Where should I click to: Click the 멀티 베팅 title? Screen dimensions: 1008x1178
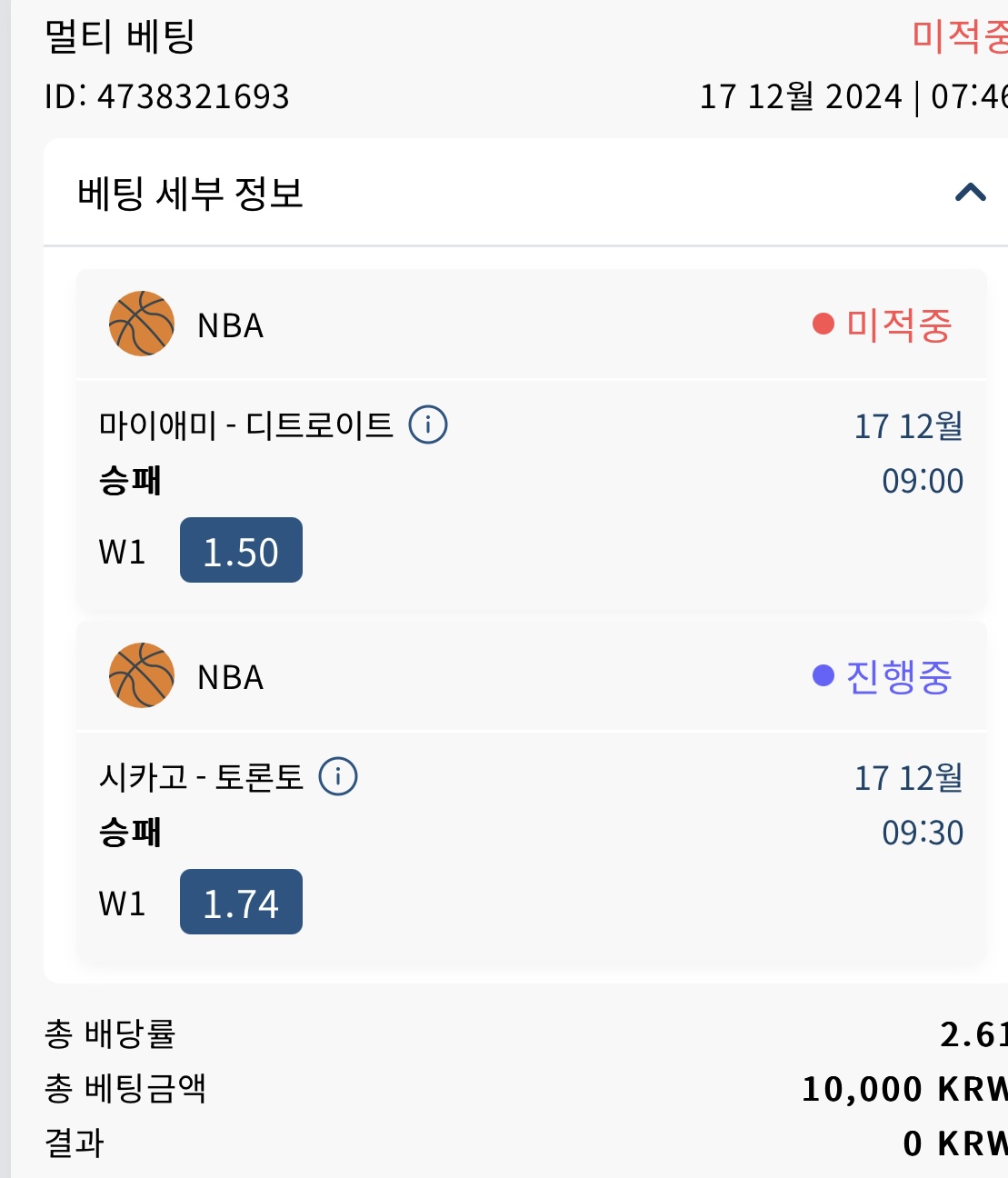coord(120,36)
